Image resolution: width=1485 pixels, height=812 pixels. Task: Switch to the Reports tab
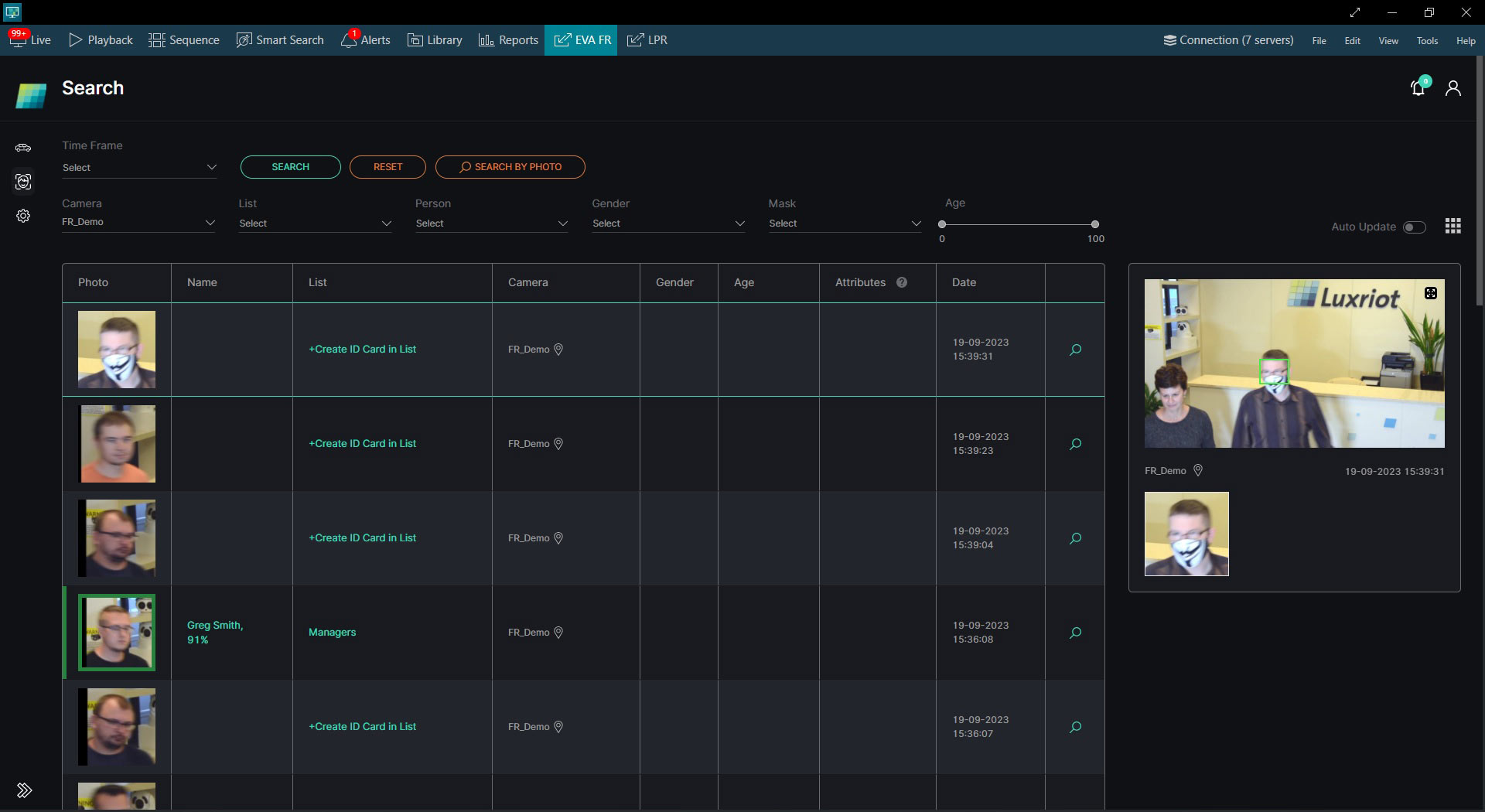pos(508,40)
